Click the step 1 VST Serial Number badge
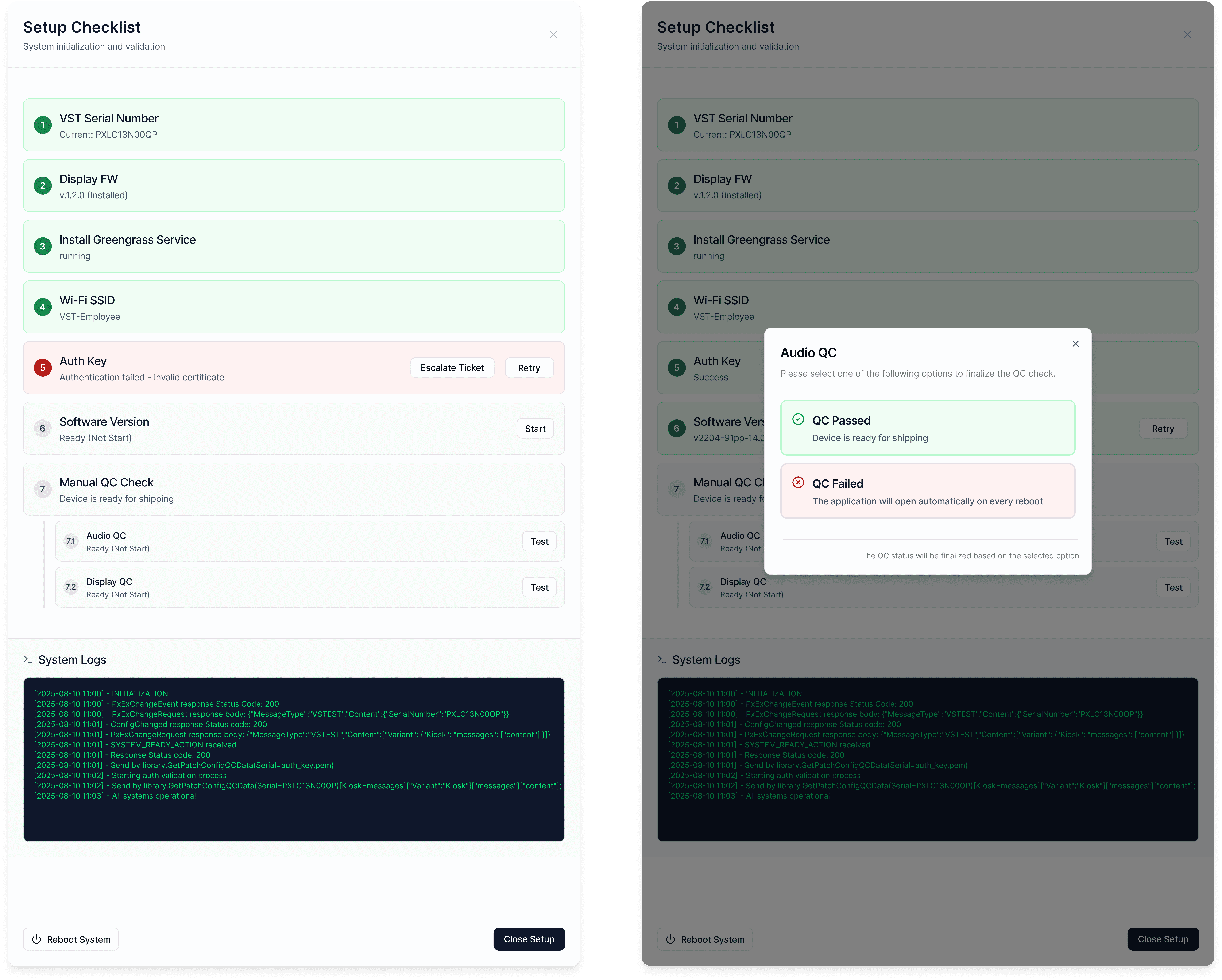The image size is (1222, 980). click(x=43, y=125)
